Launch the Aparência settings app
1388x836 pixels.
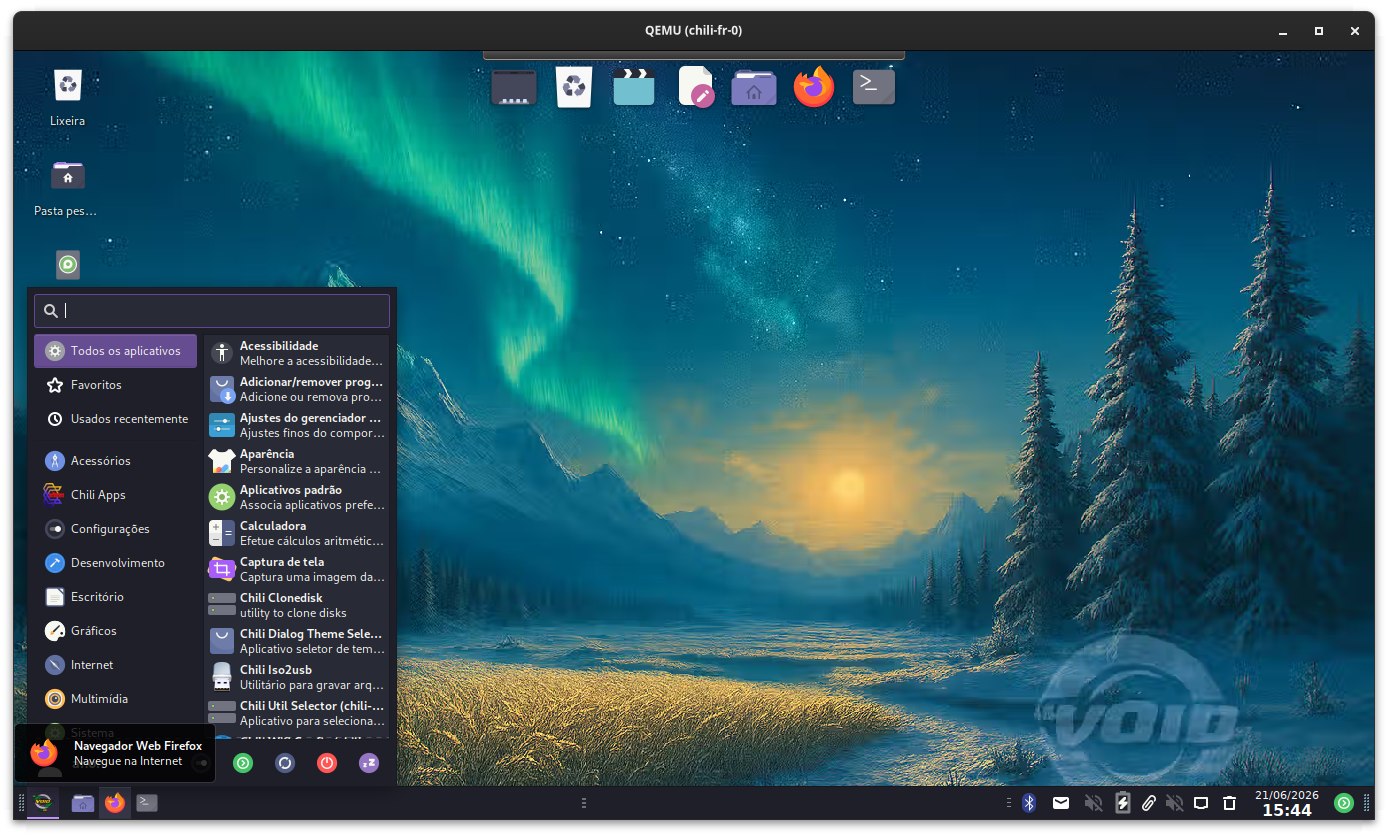(x=296, y=461)
